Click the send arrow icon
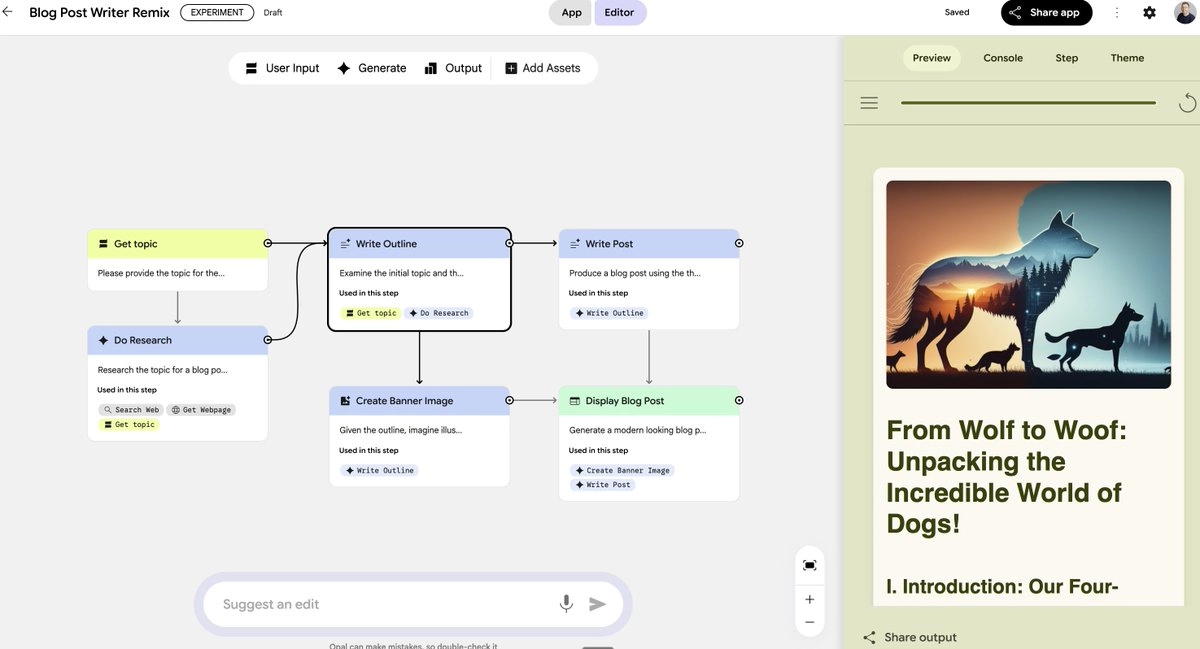 597,604
